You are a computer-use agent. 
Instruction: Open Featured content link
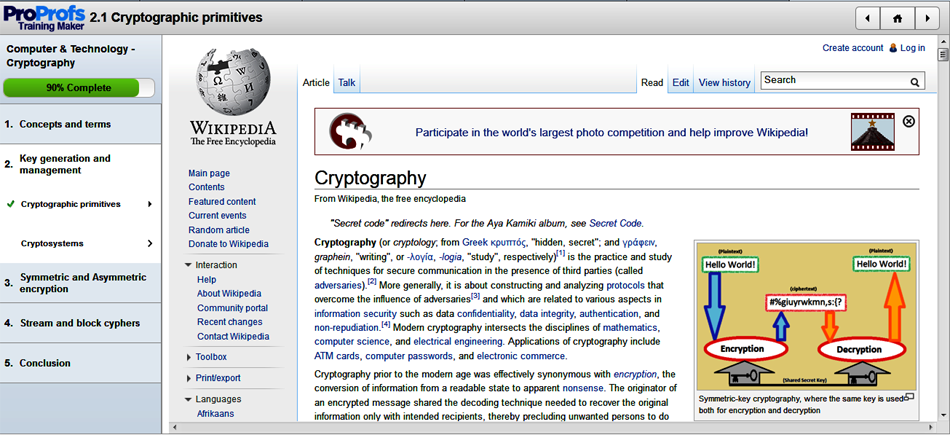pos(222,202)
